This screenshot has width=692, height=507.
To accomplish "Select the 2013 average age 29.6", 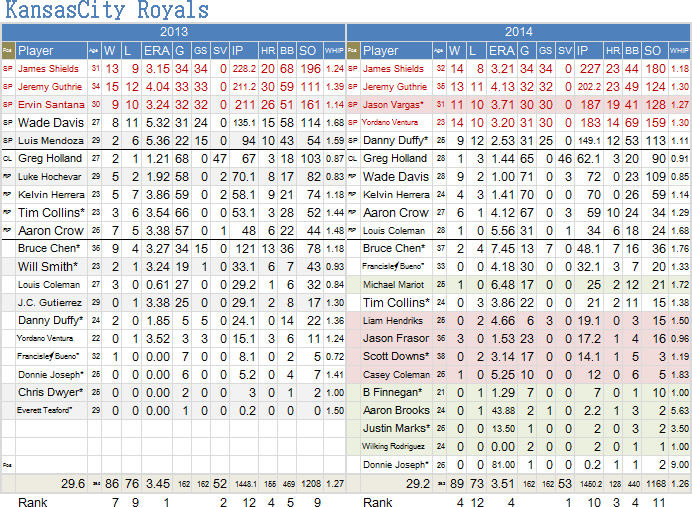I will (x=73, y=484).
